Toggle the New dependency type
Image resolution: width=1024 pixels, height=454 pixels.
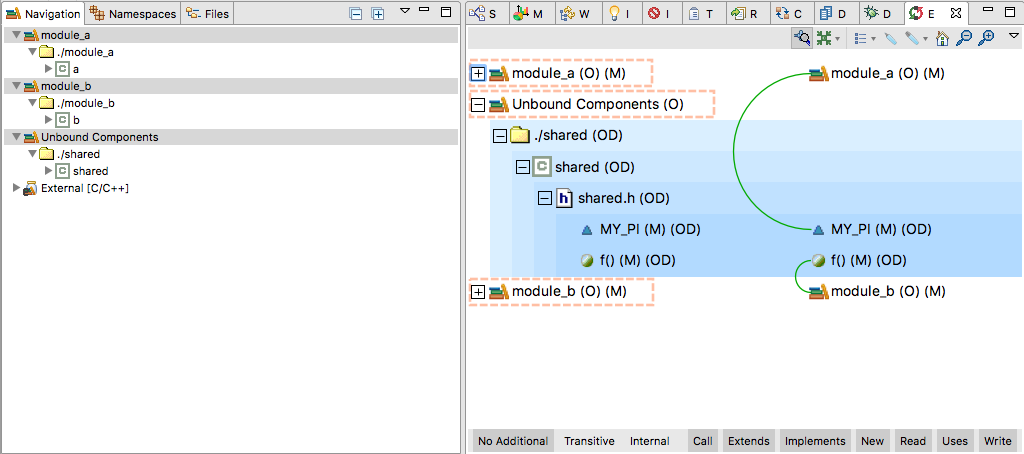[872, 441]
